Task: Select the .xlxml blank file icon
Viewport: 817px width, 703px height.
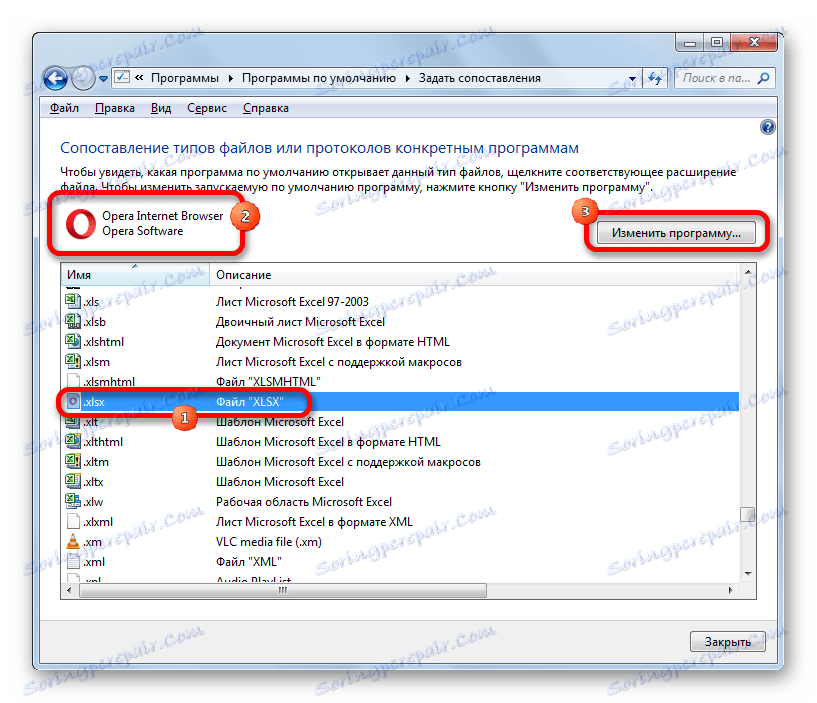Action: coord(73,521)
